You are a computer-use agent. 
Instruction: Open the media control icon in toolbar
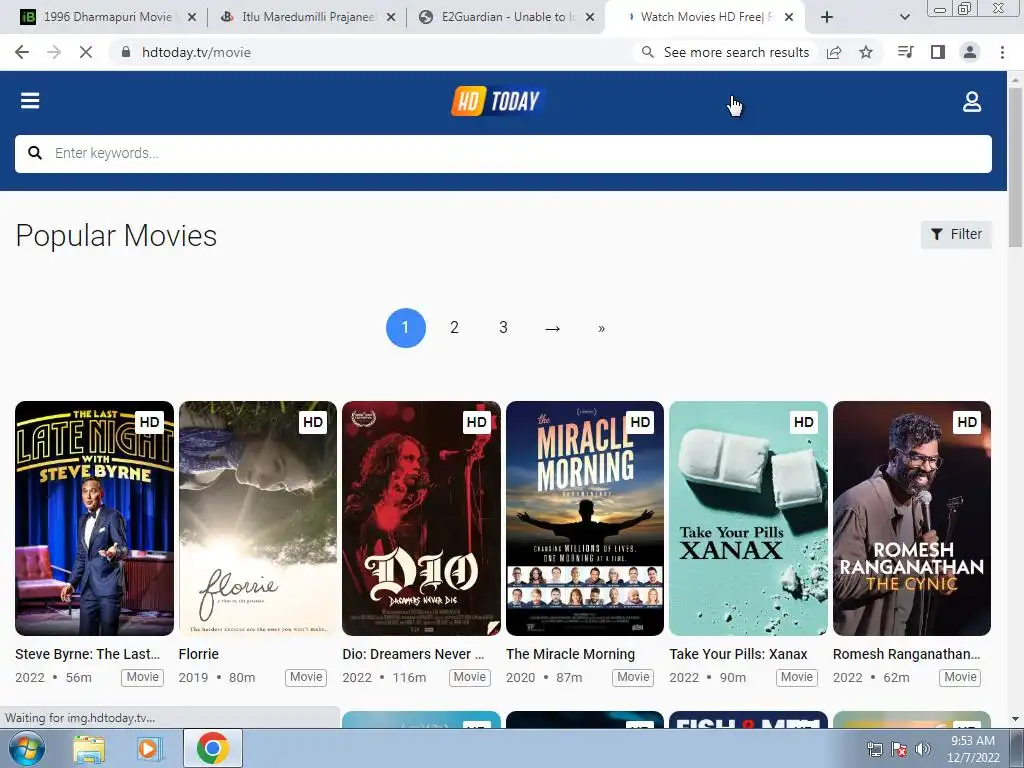coord(905,52)
